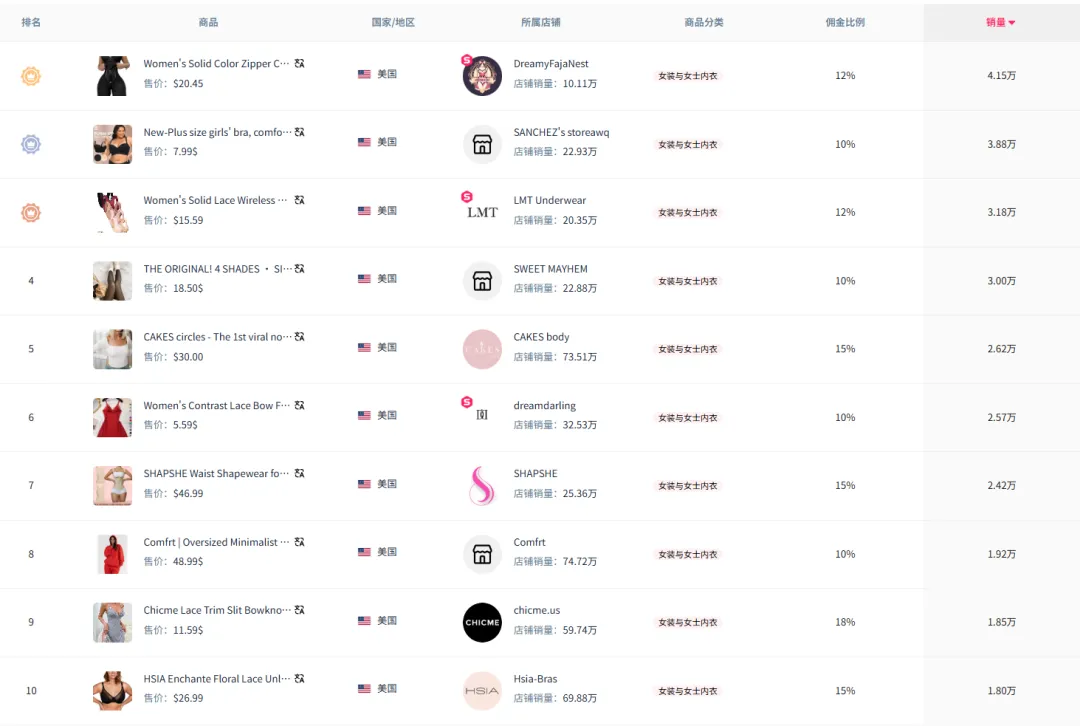Screen dimensions: 1080x726
Task: Open Hsia-Bras store name
Action: 535,678
